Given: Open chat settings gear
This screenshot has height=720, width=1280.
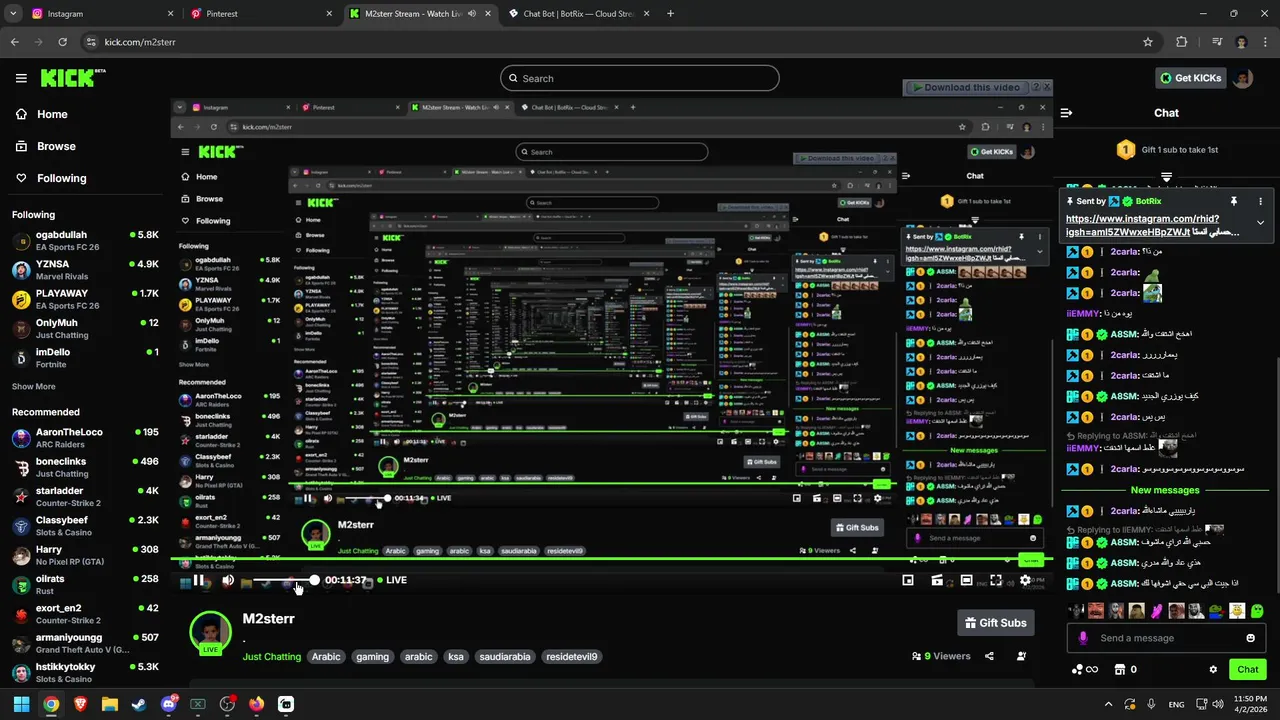Looking at the screenshot, I should [1213, 669].
